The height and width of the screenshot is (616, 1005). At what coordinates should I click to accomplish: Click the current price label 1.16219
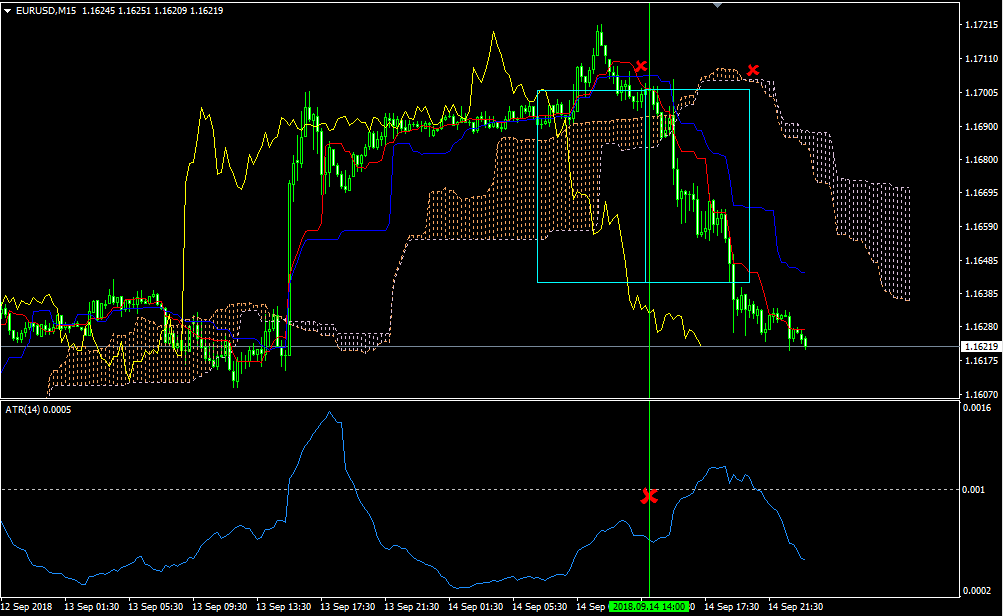point(980,346)
